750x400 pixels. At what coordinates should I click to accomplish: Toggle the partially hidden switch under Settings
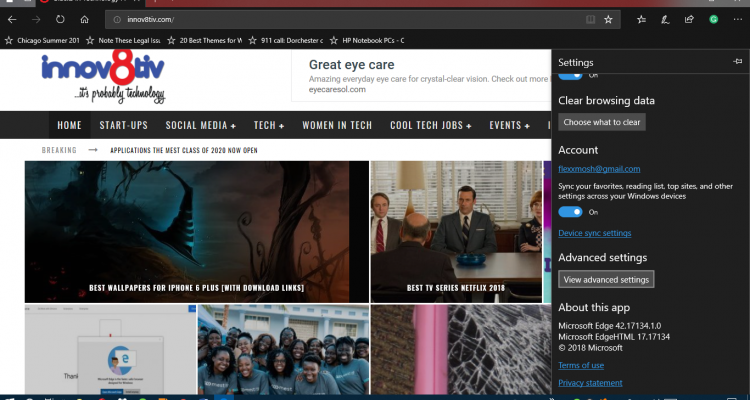570,76
